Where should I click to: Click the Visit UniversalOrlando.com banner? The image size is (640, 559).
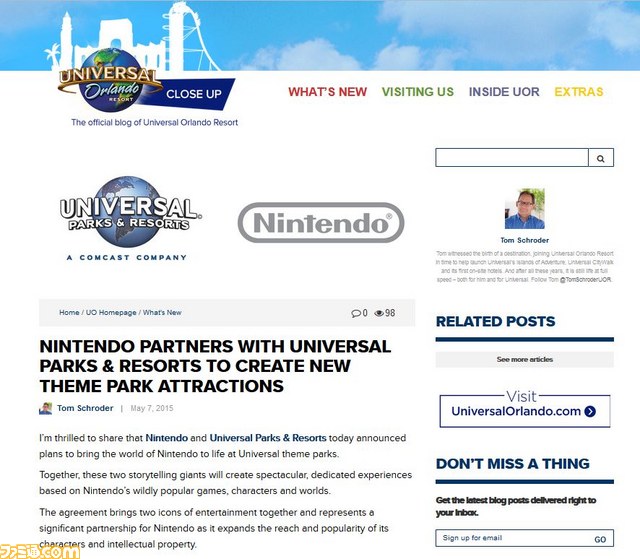(525, 409)
